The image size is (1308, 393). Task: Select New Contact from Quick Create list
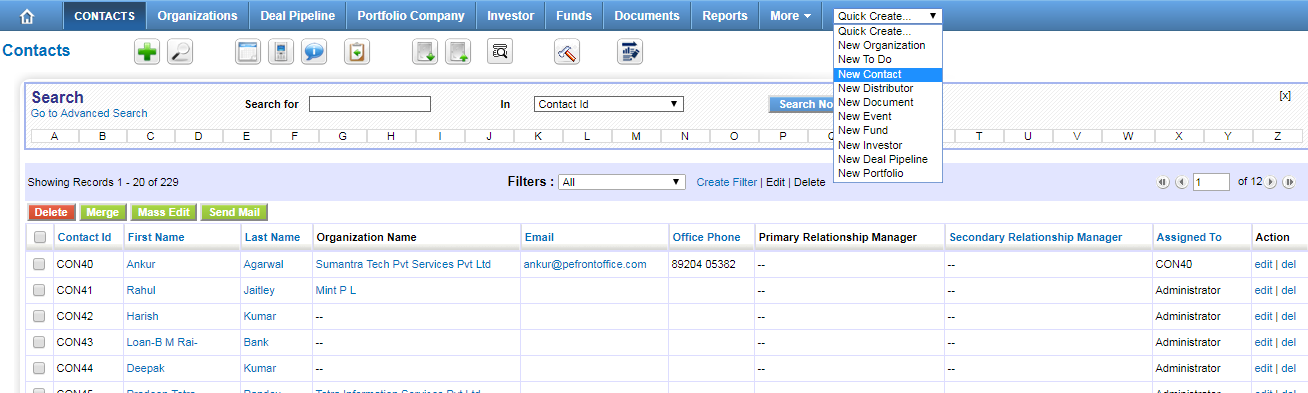[888, 74]
